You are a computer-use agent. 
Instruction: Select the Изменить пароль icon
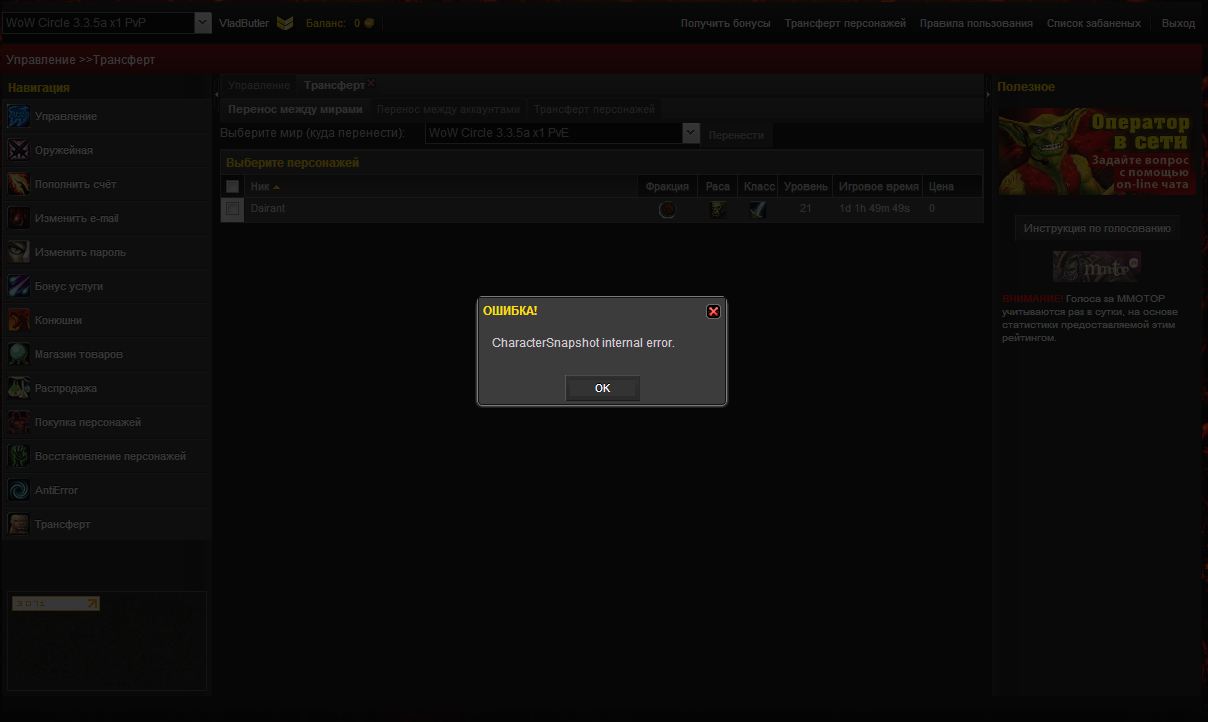(19, 252)
